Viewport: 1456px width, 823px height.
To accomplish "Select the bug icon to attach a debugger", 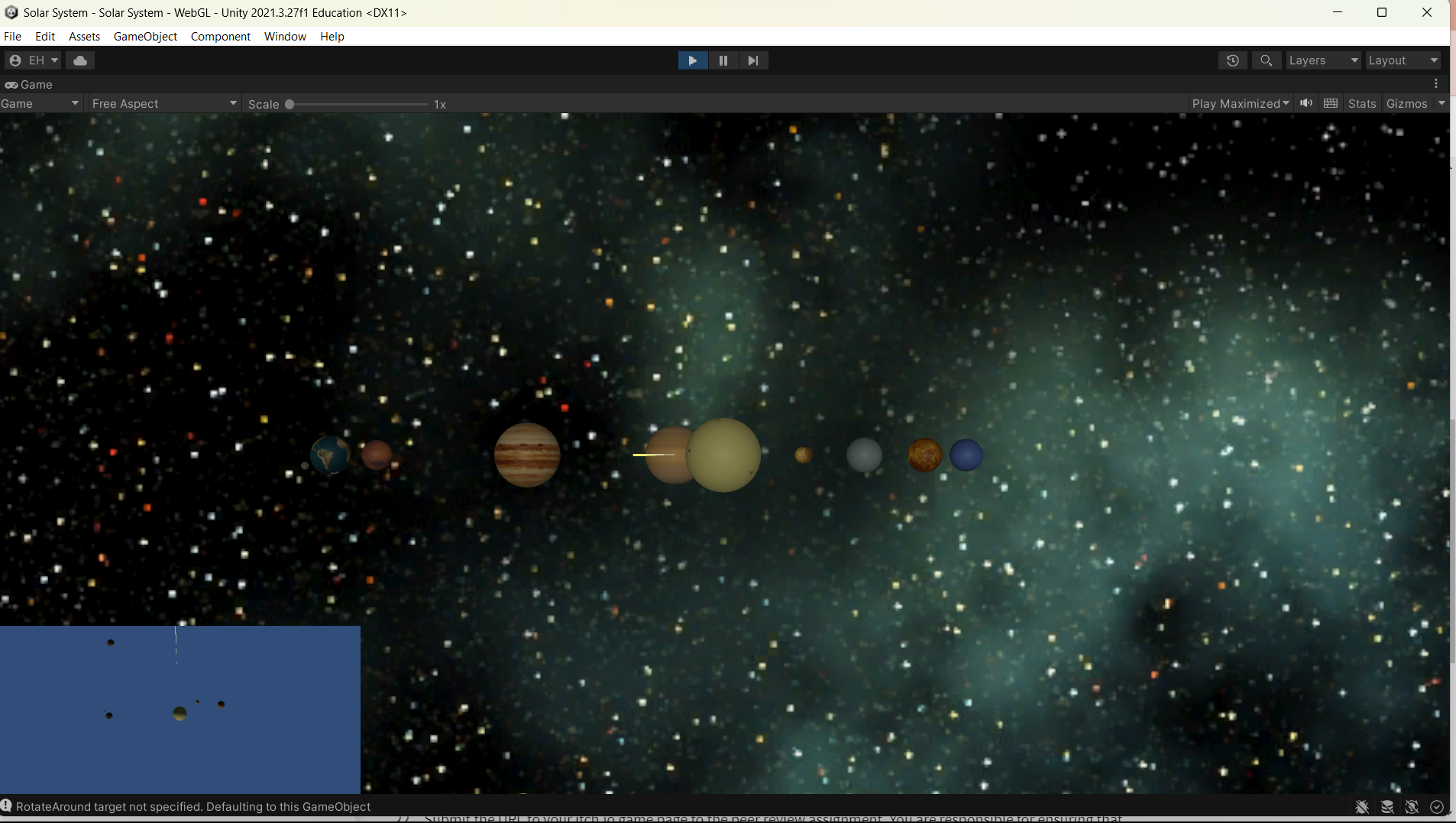I will (x=1362, y=807).
